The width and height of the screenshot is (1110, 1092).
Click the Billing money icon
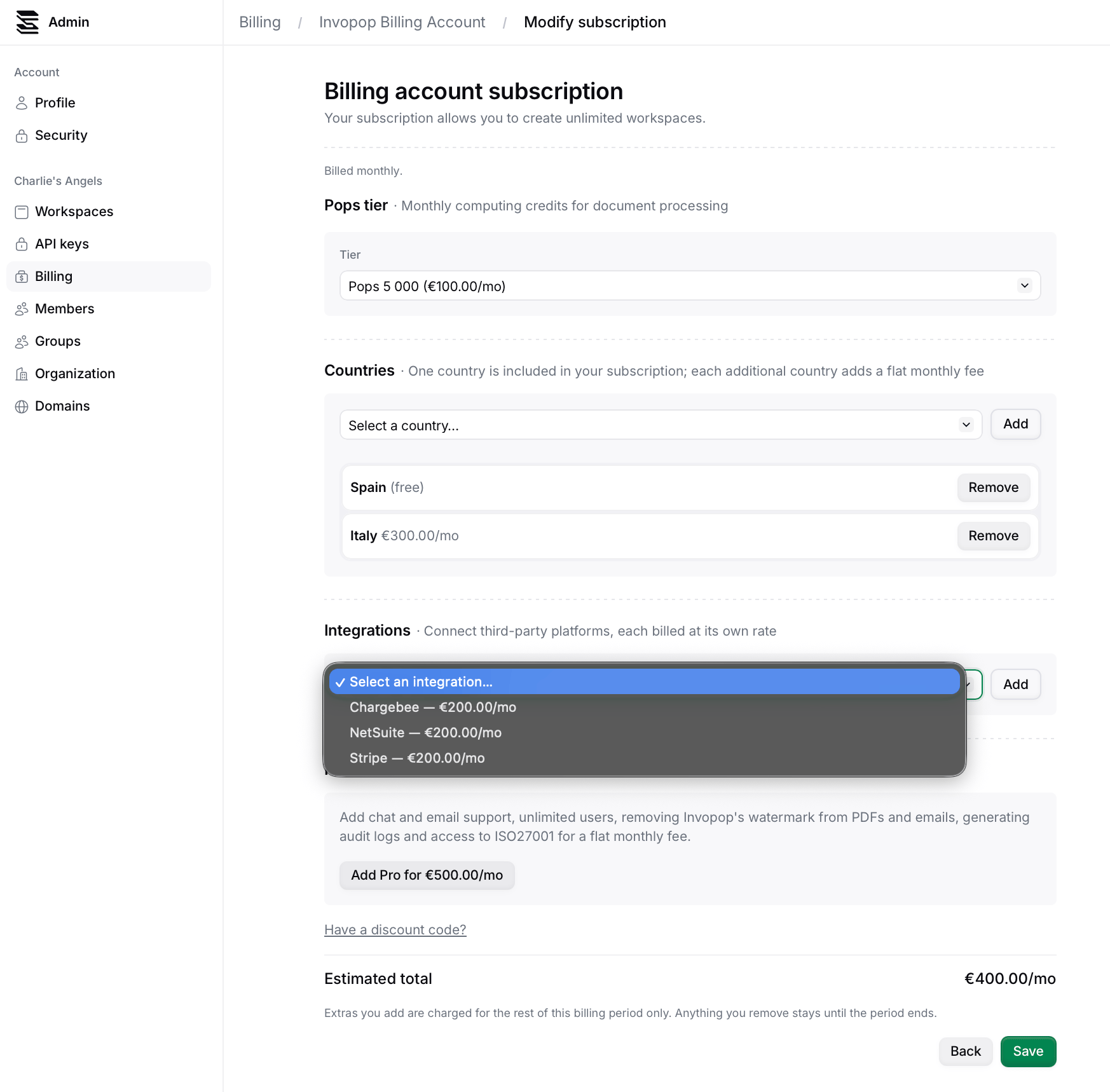[x=22, y=276]
